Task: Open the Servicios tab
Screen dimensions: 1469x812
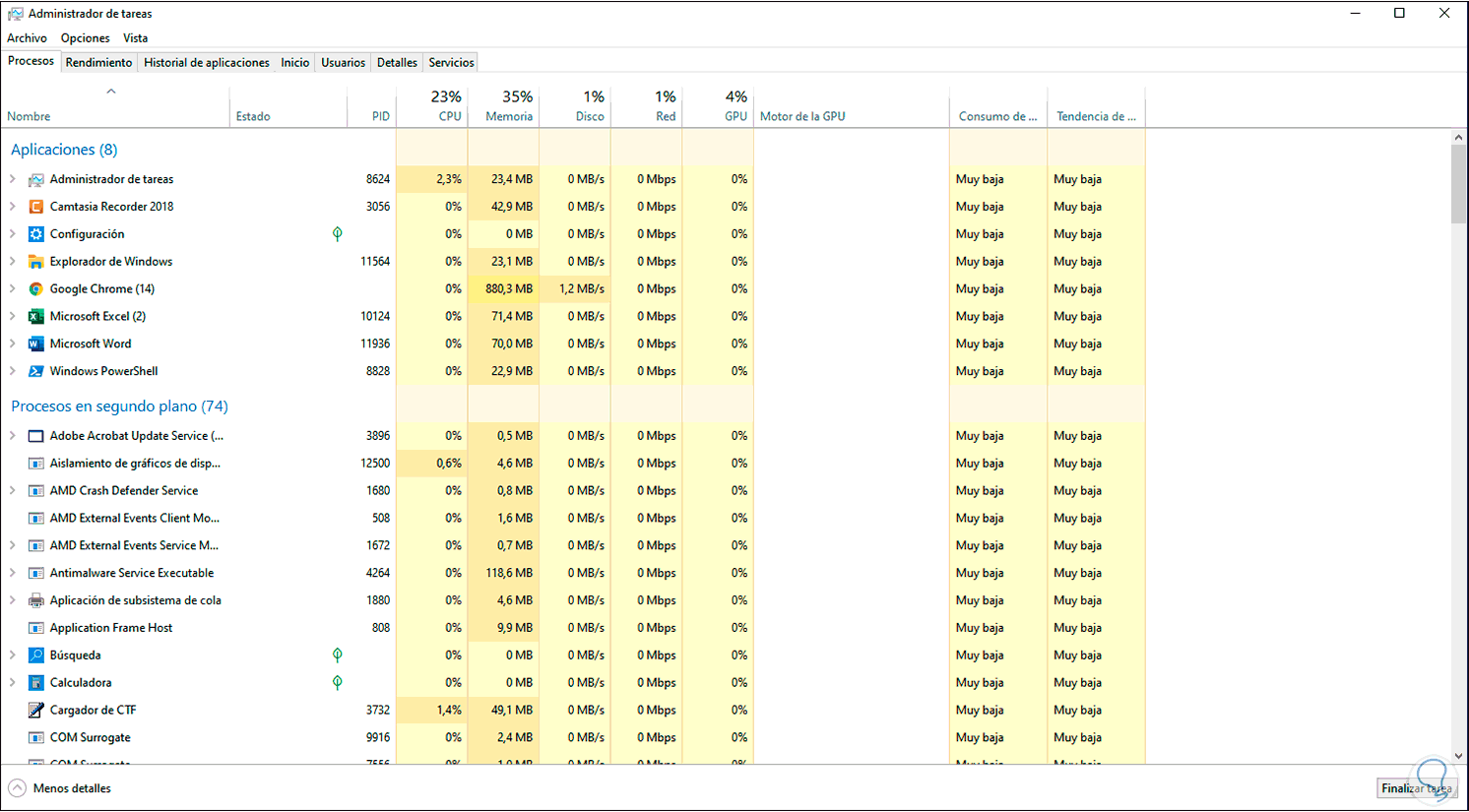Action: (451, 62)
